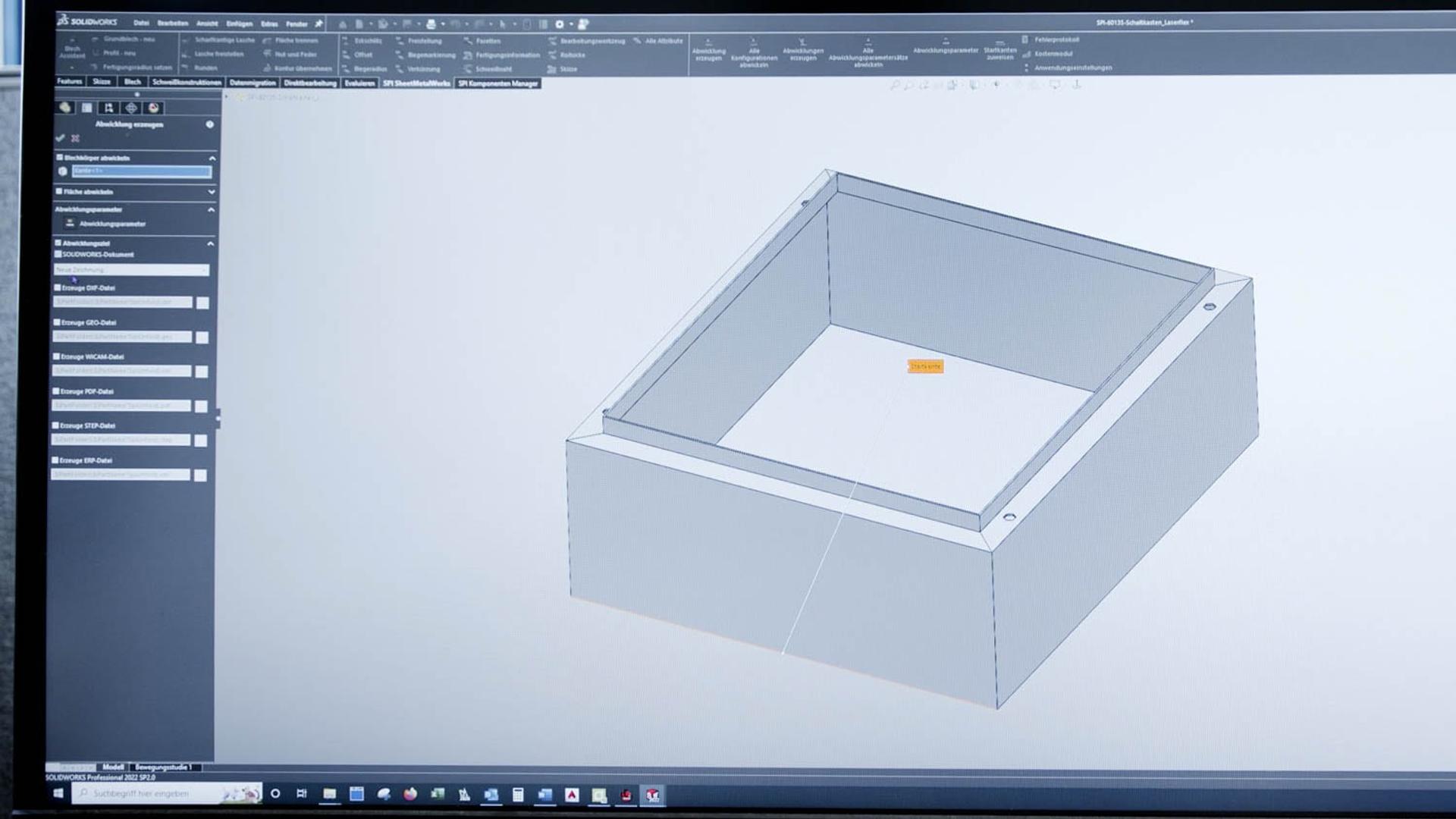This screenshot has width=1456, height=819.
Task: Click Abwicklungsparameter button icon in side panel
Action: [x=70, y=223]
